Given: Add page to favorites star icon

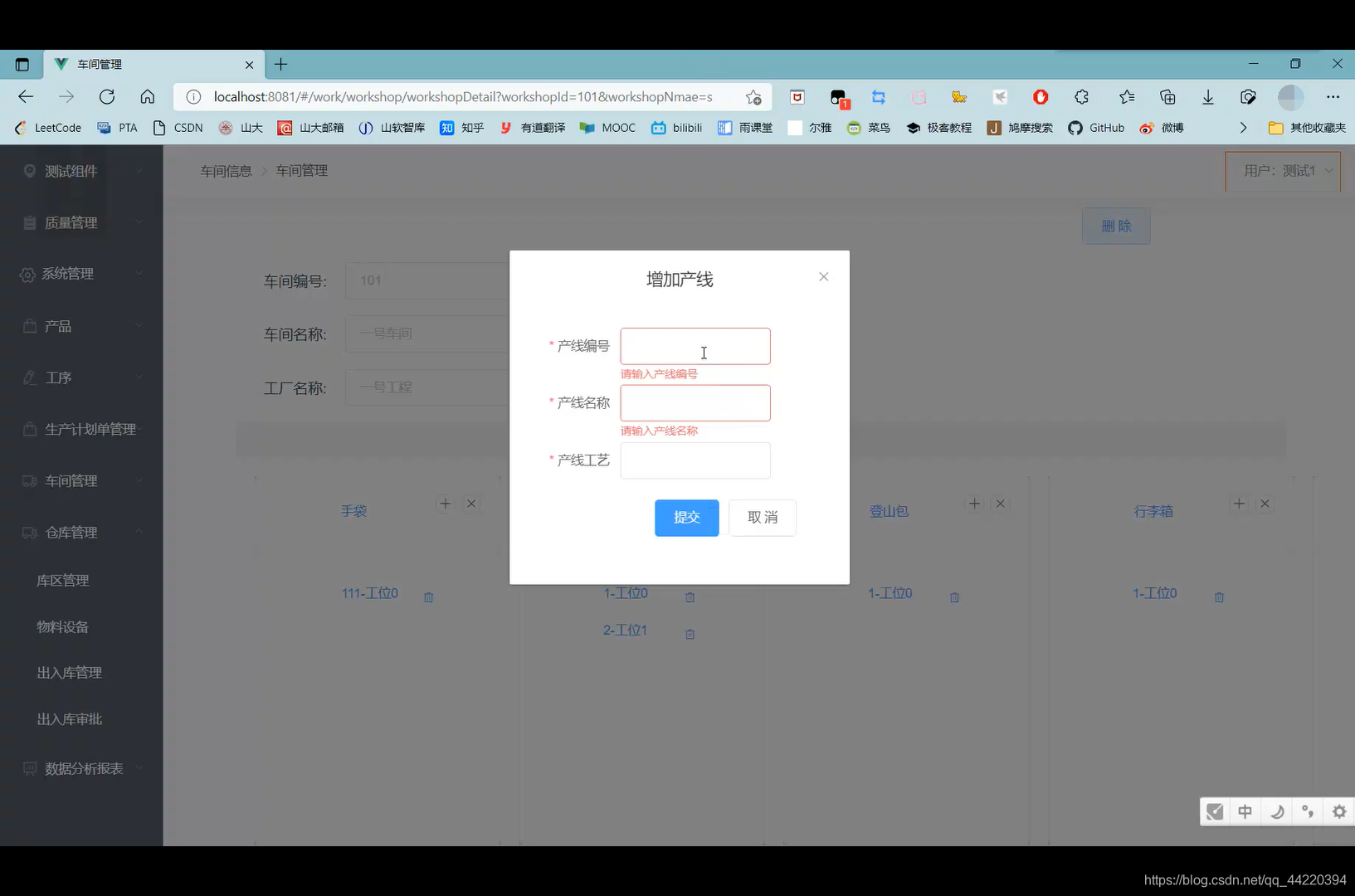Looking at the screenshot, I should 753,97.
